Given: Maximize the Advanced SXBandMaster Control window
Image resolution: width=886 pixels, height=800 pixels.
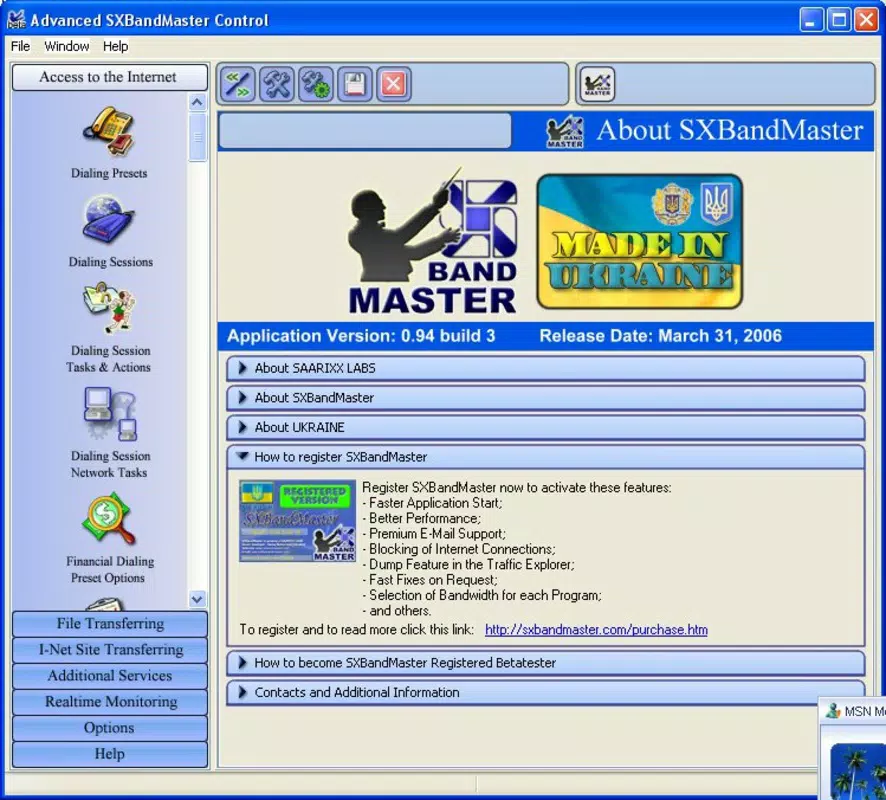Looking at the screenshot, I should pos(839,20).
